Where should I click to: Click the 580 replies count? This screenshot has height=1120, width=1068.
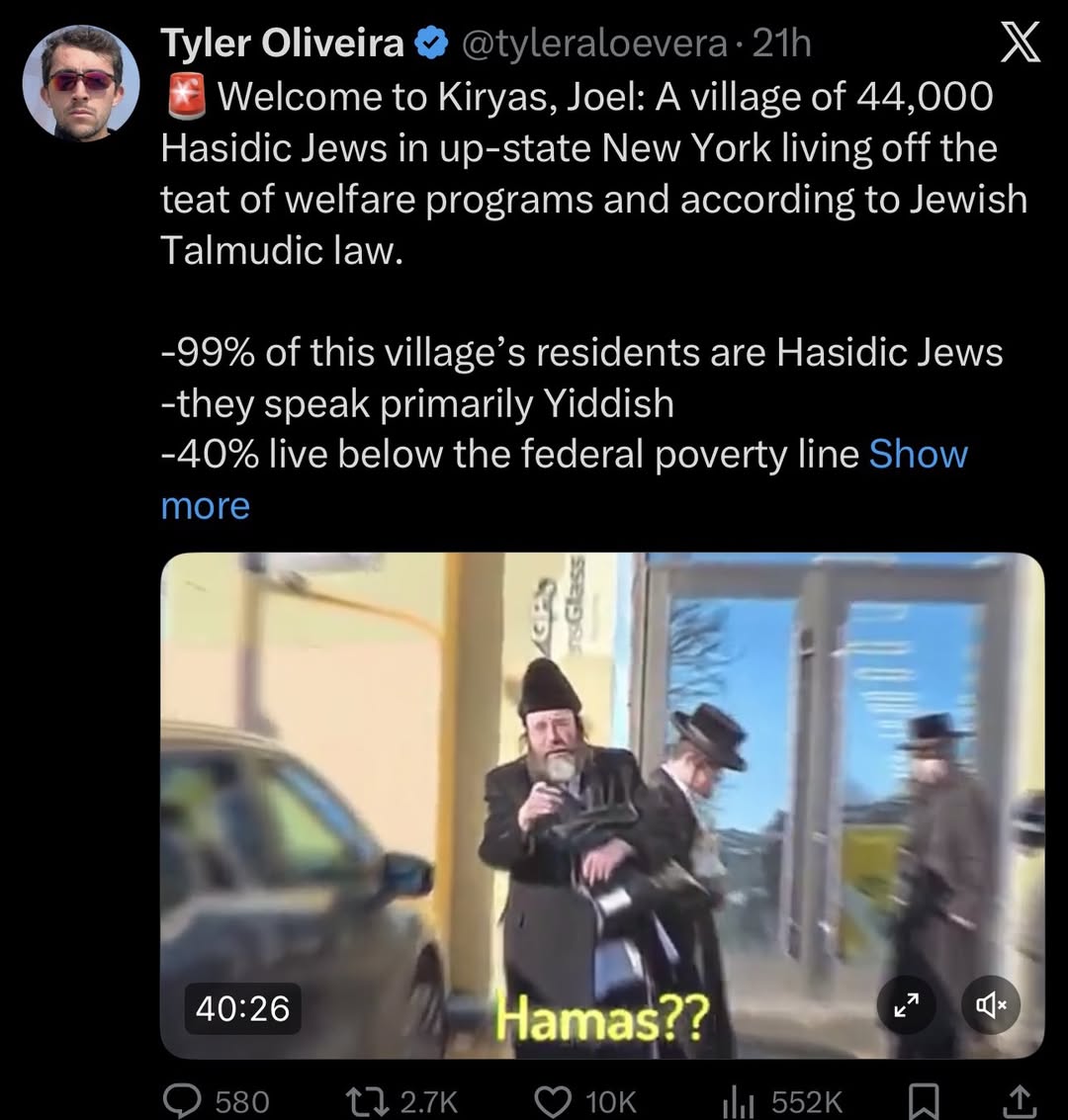point(242,1101)
